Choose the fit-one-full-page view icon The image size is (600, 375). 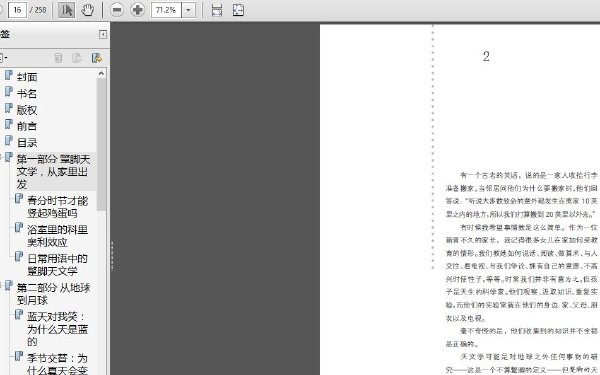pos(238,10)
